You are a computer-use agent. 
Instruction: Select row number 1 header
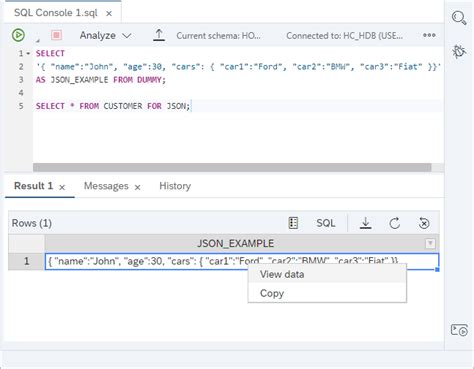point(26,261)
